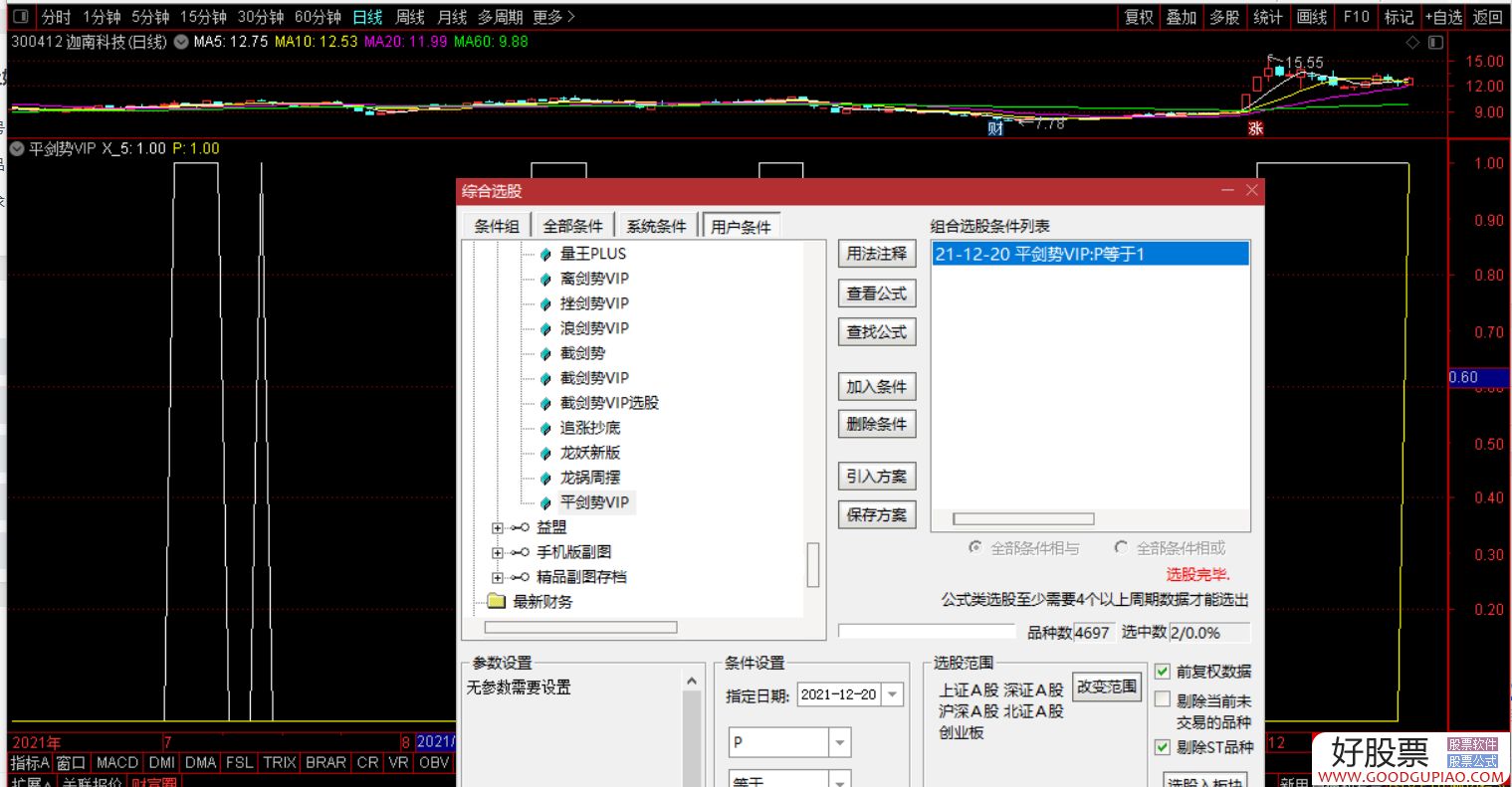Click the panel layout icon beside the diamond
This screenshot has width=1512, height=787.
(1434, 43)
